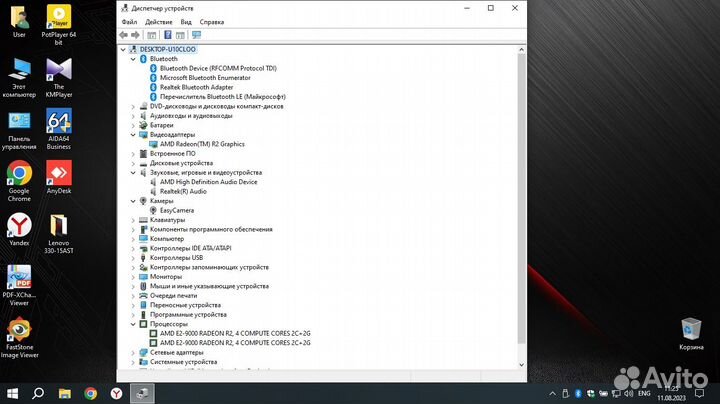The width and height of the screenshot is (720, 404).
Task: Select AMD High Definition Audio Device
Action: (208, 182)
